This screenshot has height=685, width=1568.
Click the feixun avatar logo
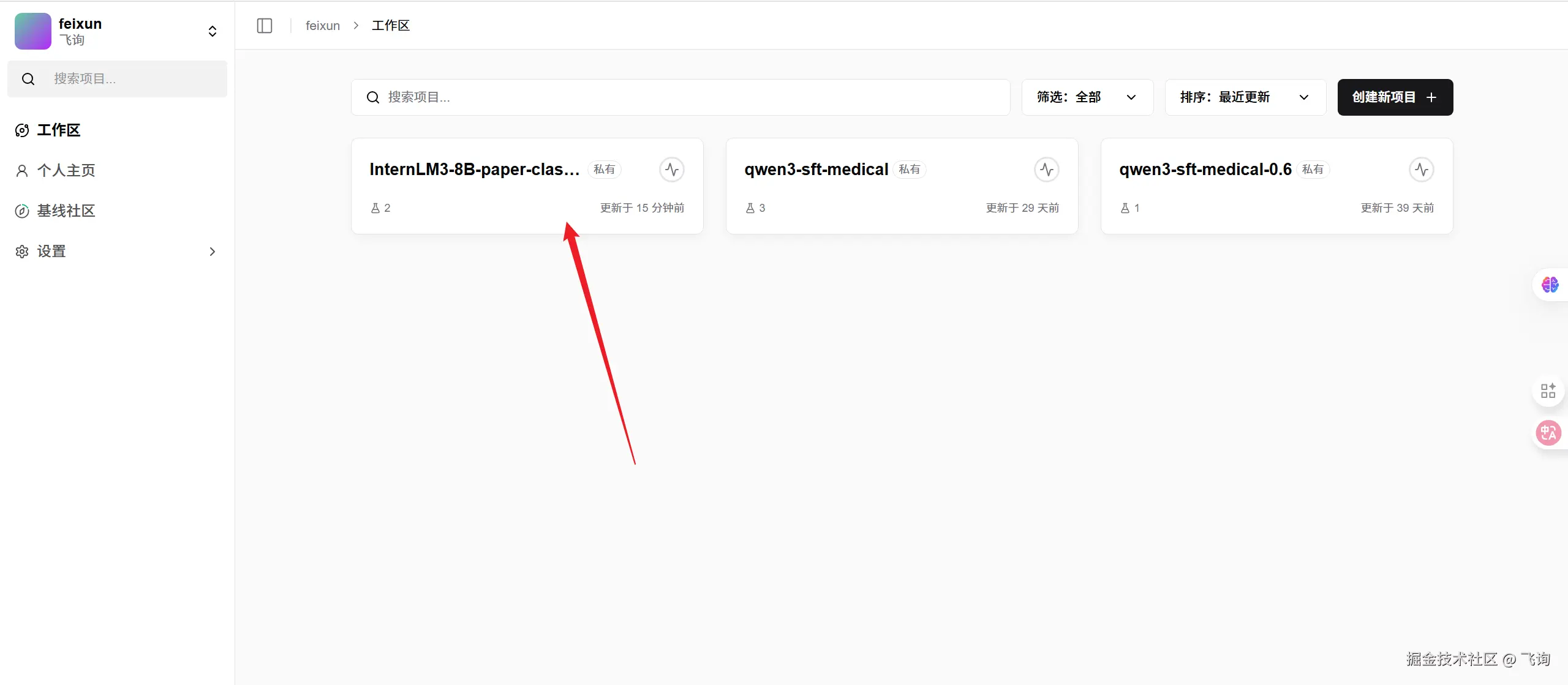[x=33, y=31]
